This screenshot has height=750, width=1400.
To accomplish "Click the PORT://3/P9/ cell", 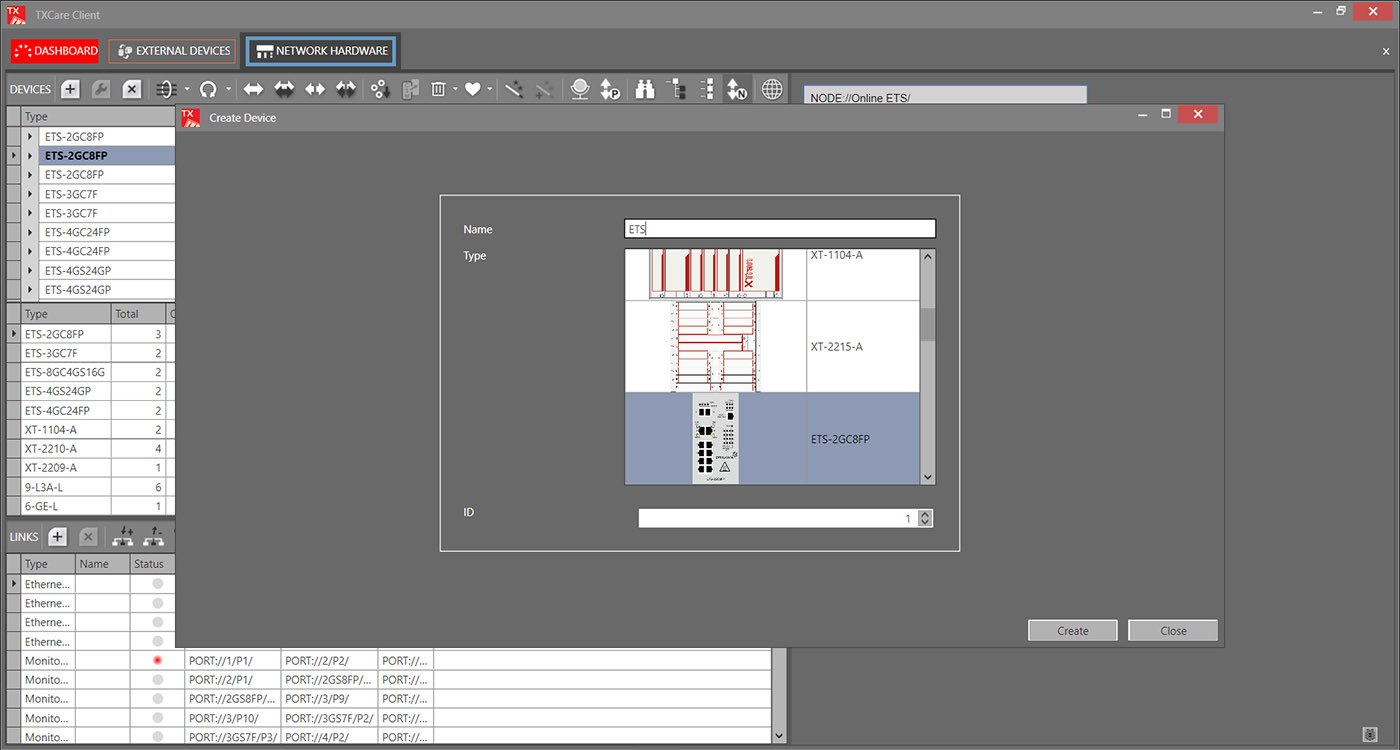I will coord(328,699).
